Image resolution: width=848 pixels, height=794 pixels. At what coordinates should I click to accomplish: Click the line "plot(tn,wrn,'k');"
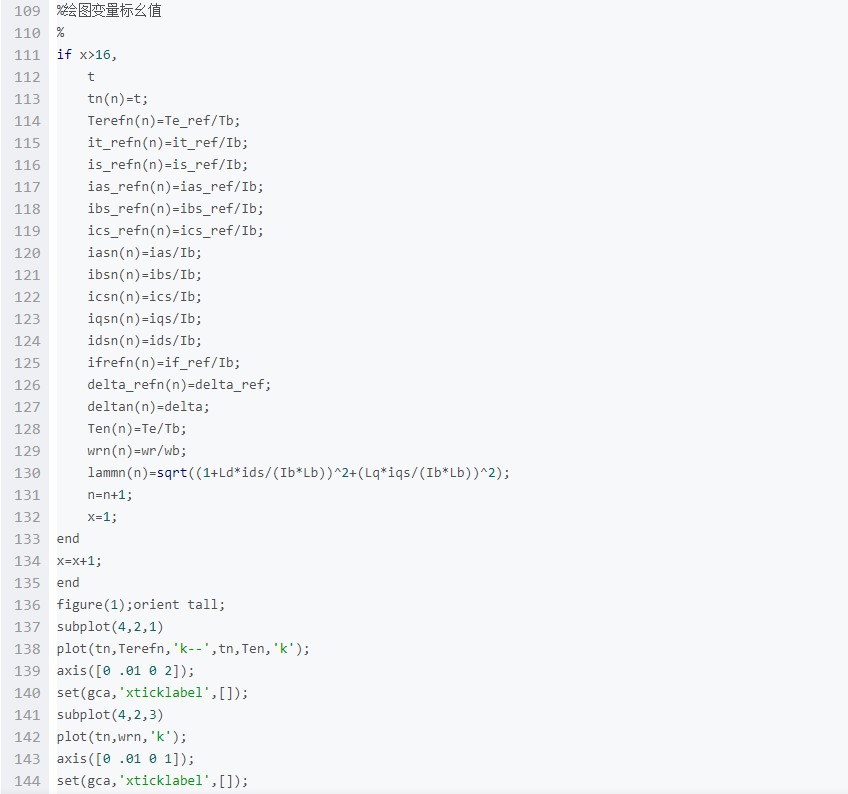click(x=121, y=737)
